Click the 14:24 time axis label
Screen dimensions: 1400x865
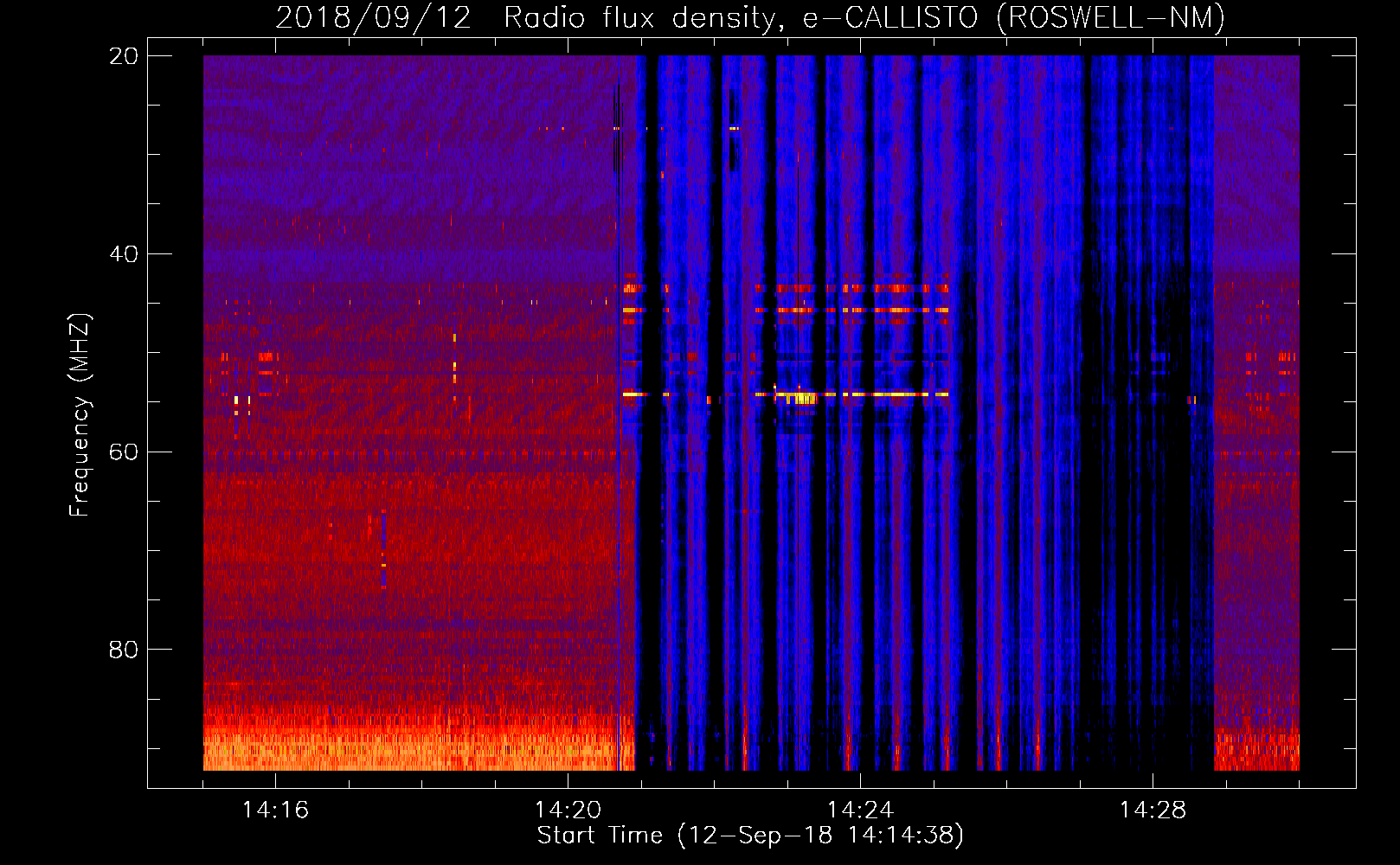click(860, 810)
